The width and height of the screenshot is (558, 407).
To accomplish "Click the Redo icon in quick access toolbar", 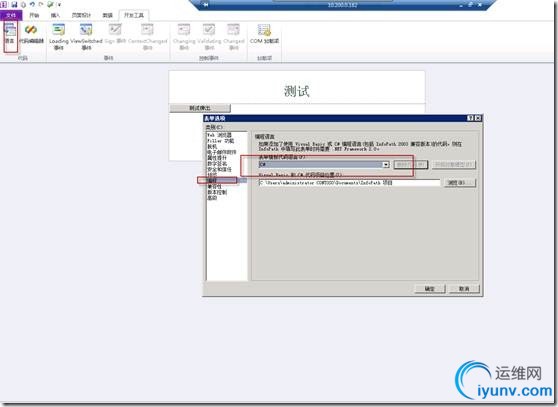I will click(x=41, y=5).
